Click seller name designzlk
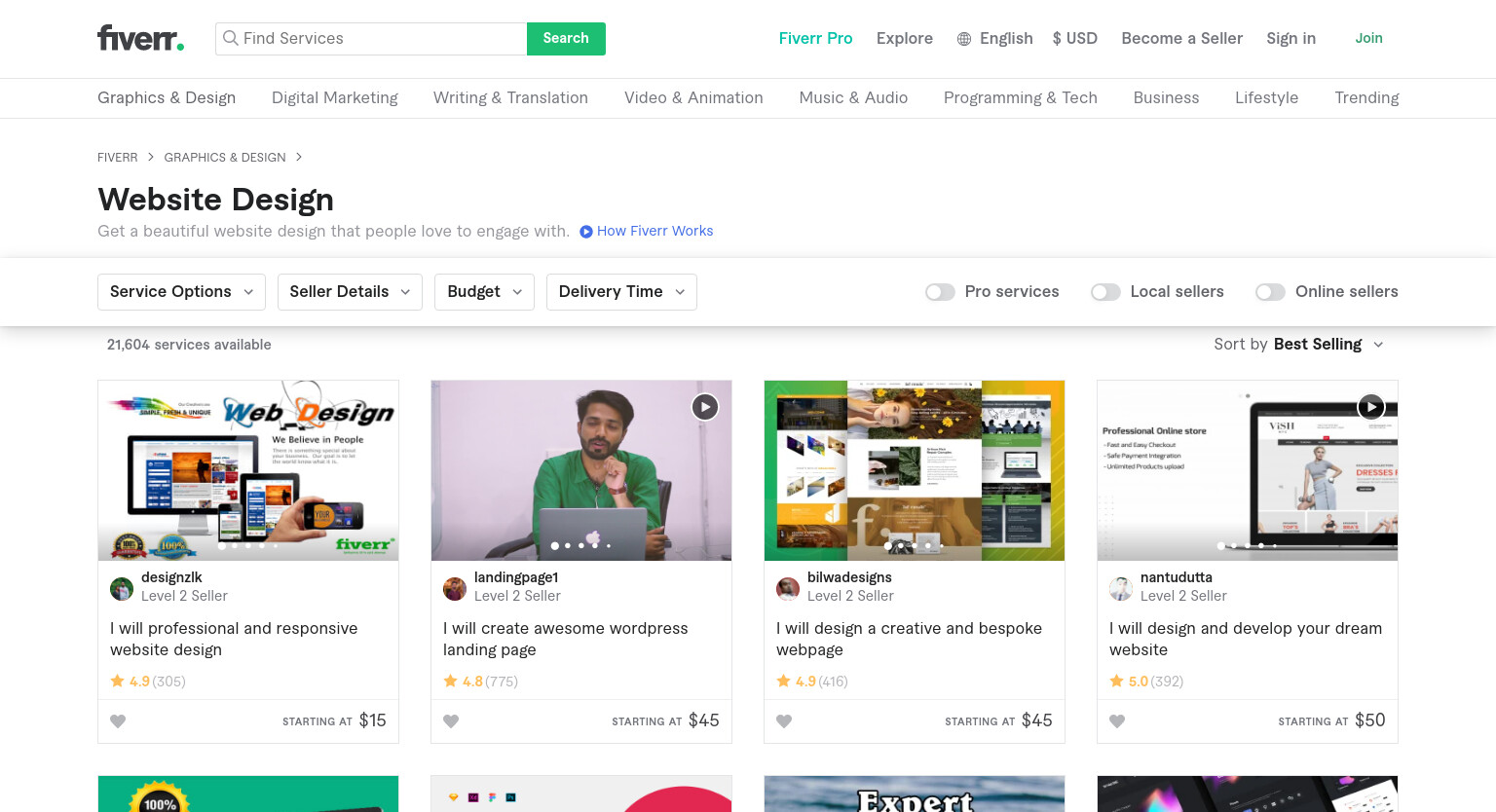1496x812 pixels. tap(171, 577)
